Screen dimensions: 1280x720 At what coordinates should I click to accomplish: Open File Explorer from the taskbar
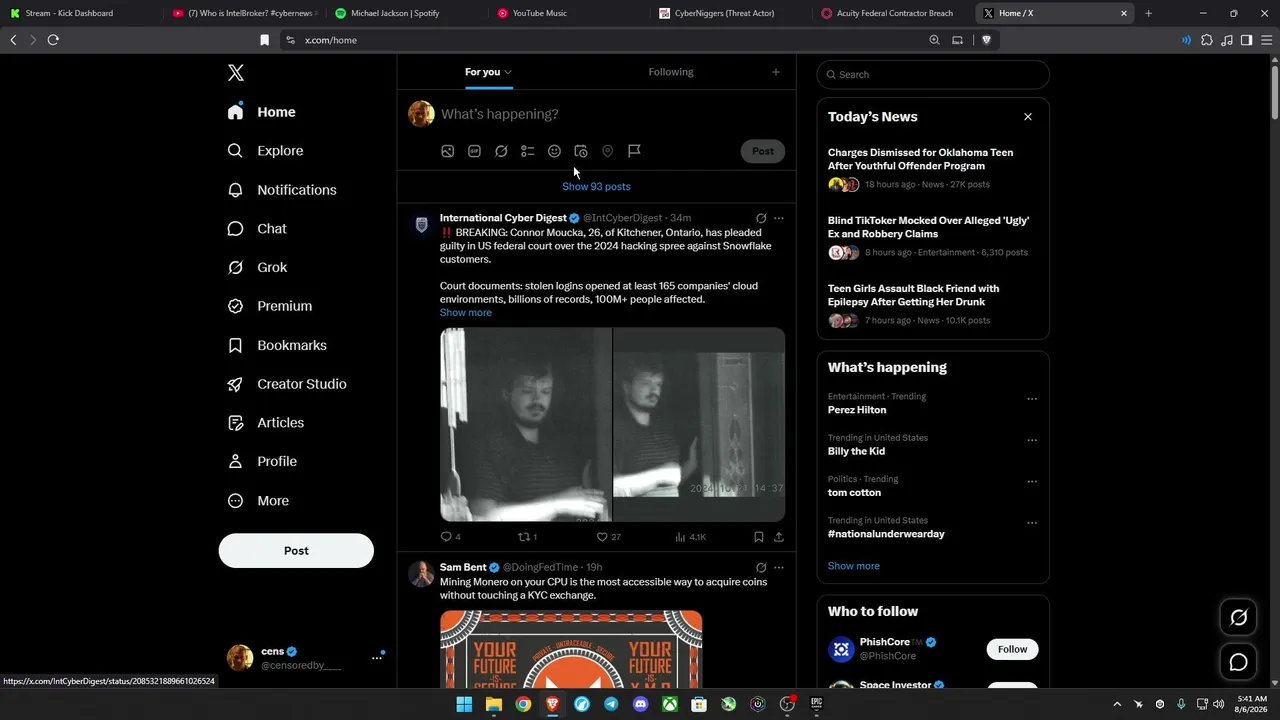(x=494, y=704)
